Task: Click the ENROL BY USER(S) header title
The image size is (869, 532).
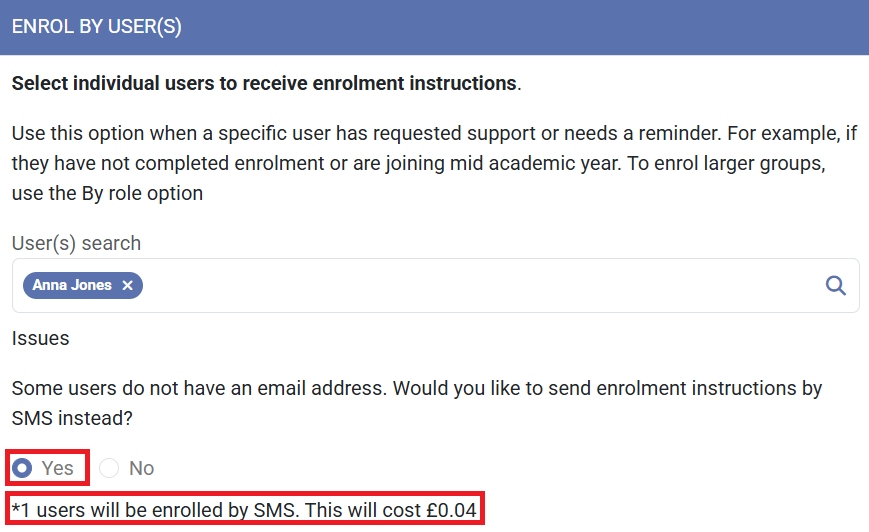Action: click(x=97, y=27)
